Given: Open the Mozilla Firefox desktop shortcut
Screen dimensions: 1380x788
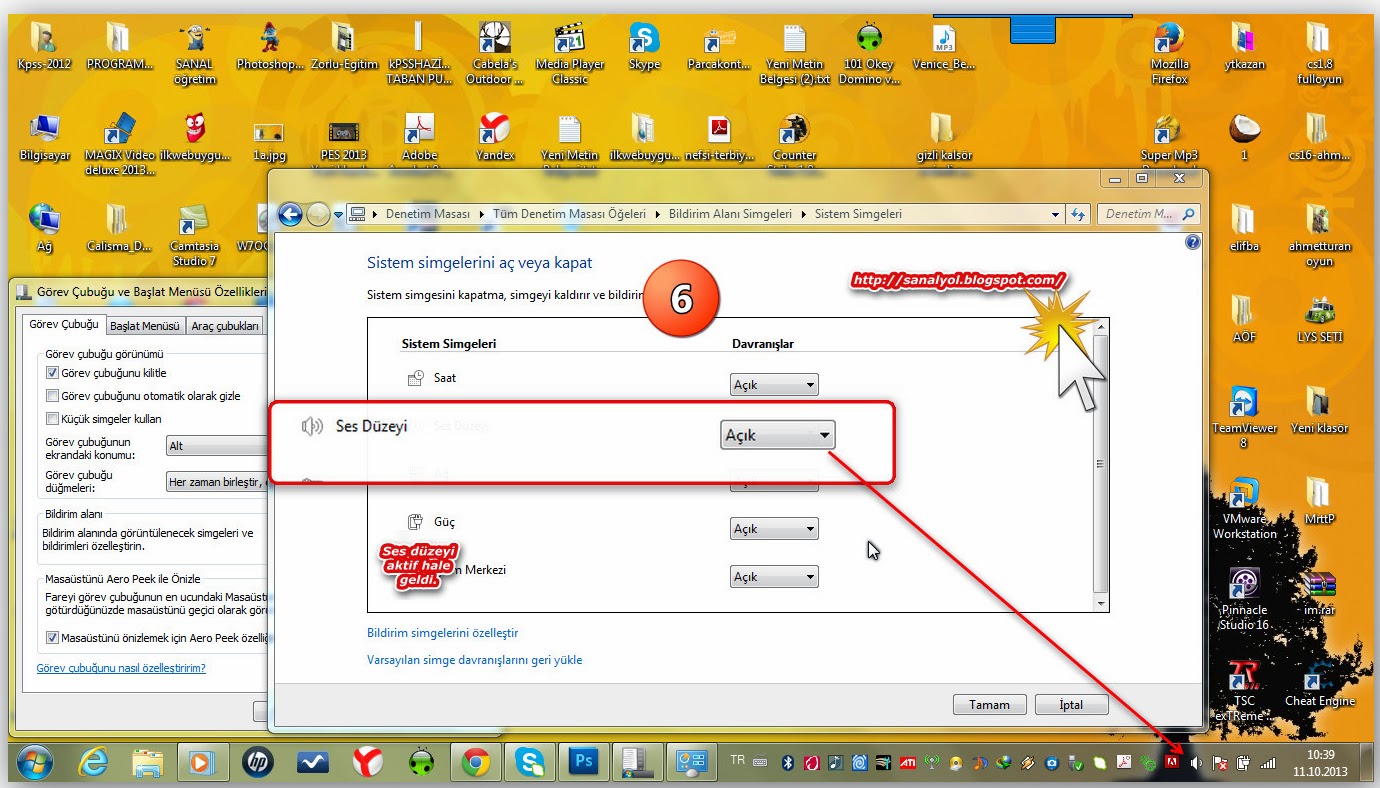Looking at the screenshot, I should point(1169,54).
